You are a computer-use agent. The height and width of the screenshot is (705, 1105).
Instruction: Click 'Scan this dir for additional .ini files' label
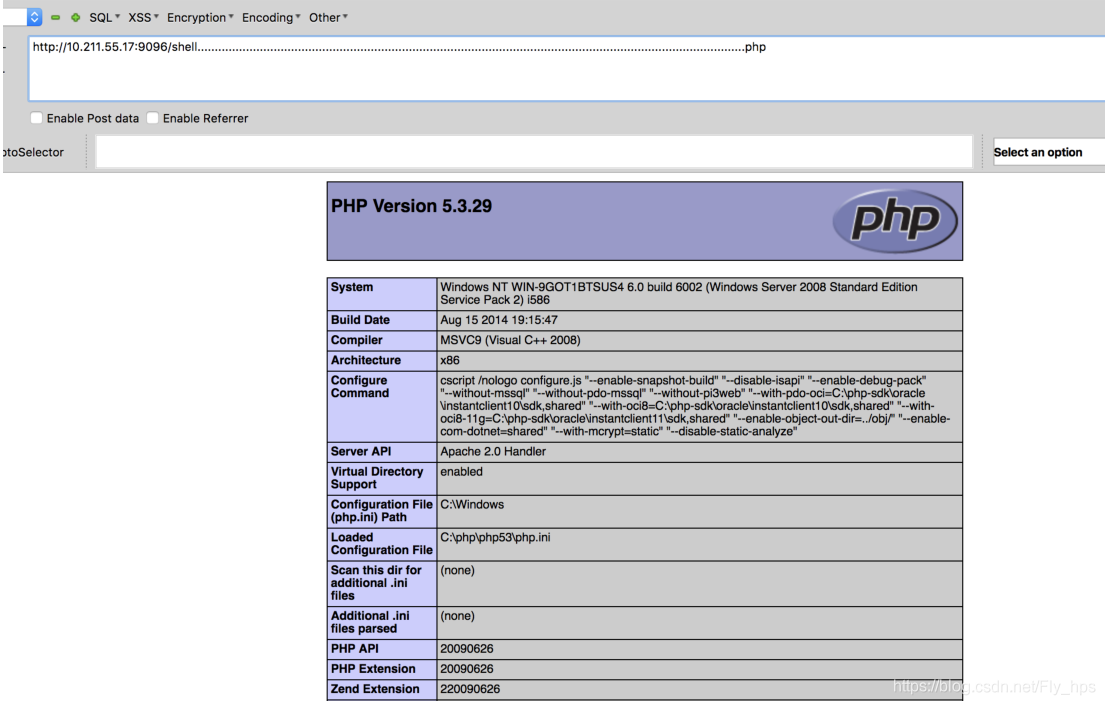(382, 583)
